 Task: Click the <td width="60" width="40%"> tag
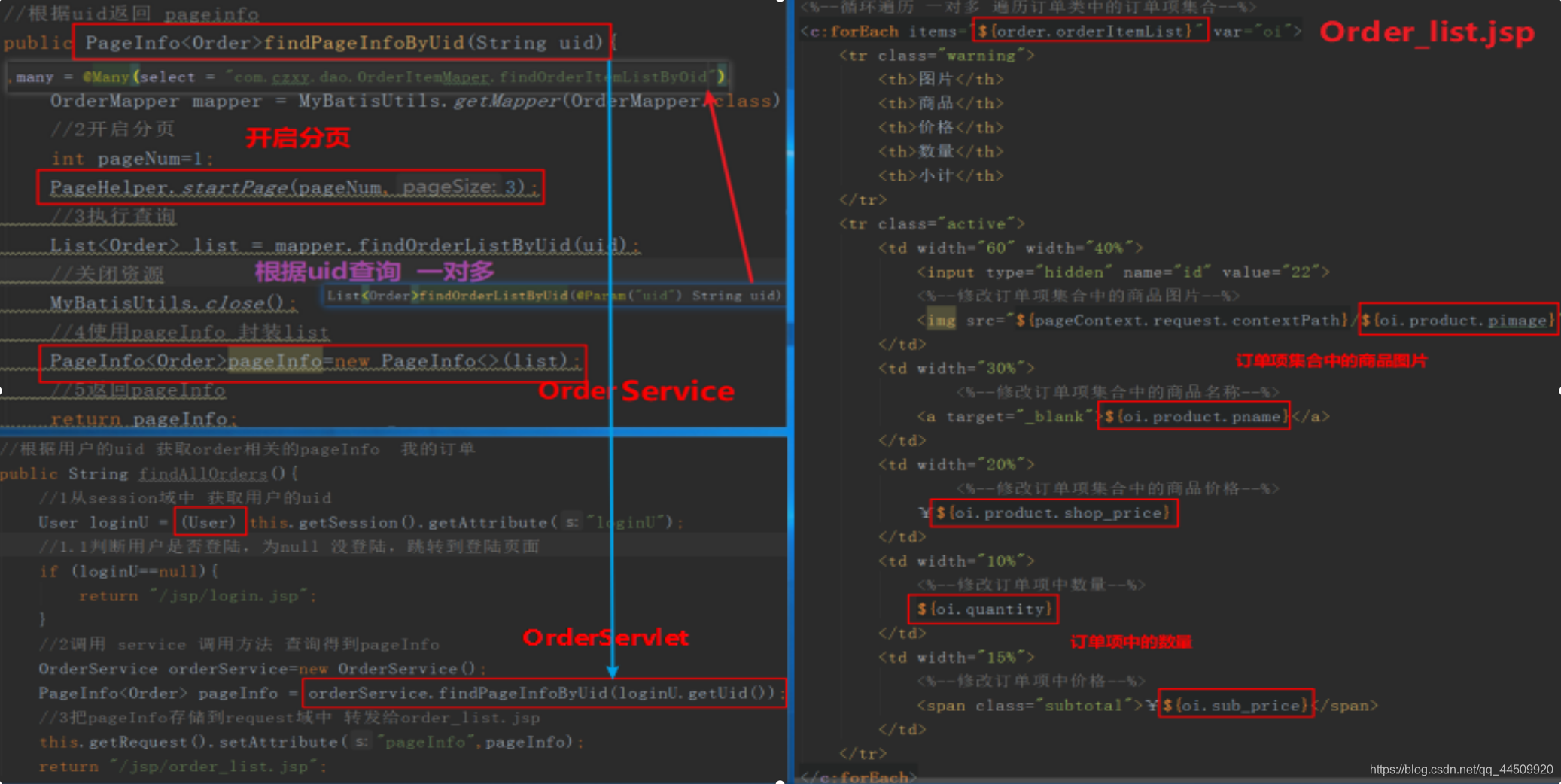click(1011, 248)
